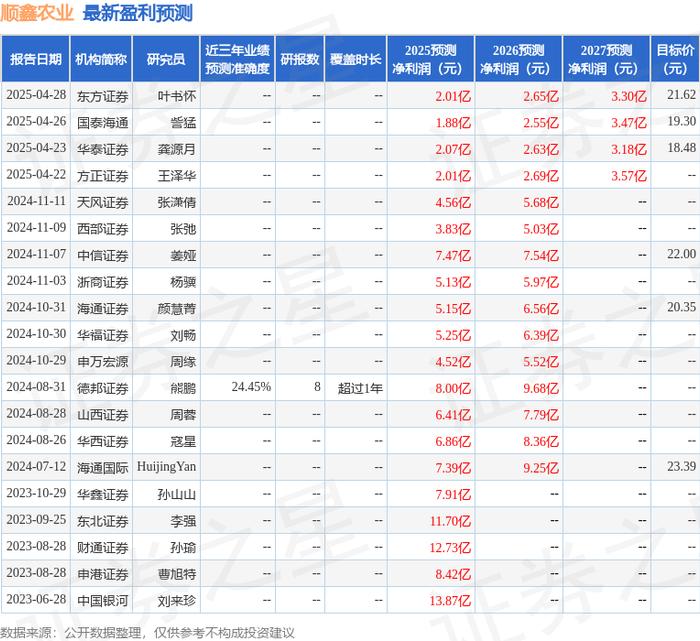Image resolution: width=700 pixels, height=641 pixels.
Task: Click the 5.03亿 2026 forecast value
Action: click(541, 229)
